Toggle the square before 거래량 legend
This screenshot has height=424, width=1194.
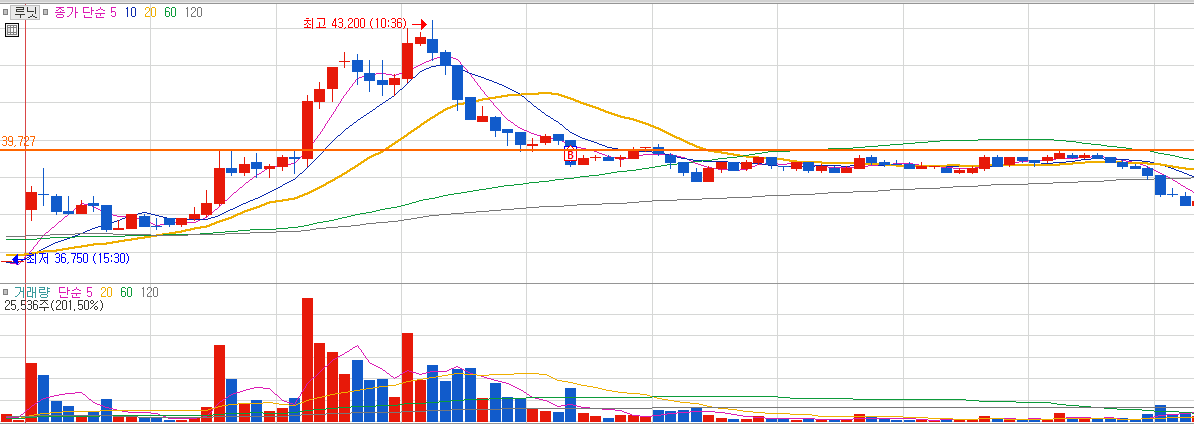coord(5,292)
